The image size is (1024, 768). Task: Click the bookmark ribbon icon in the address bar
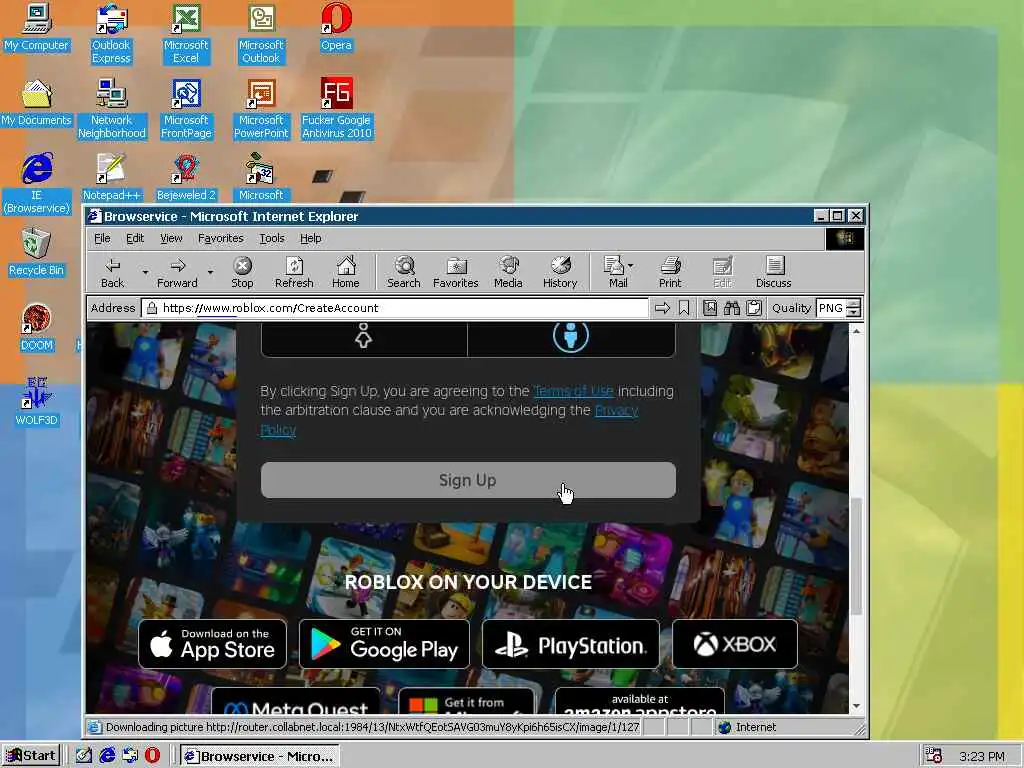point(684,308)
